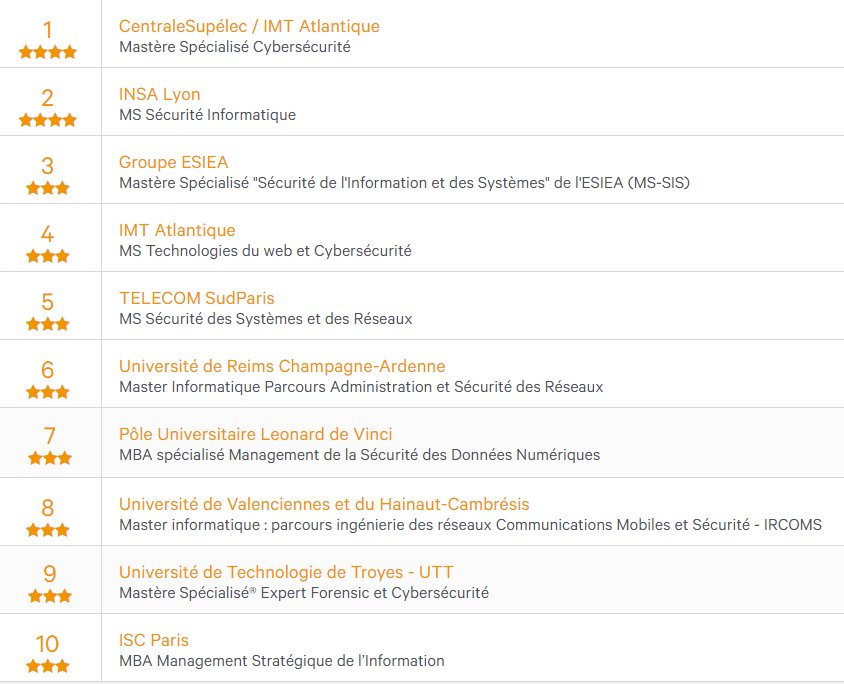844x684 pixels.
Task: Click the three-star rating under rank 10
Action: click(x=47, y=666)
